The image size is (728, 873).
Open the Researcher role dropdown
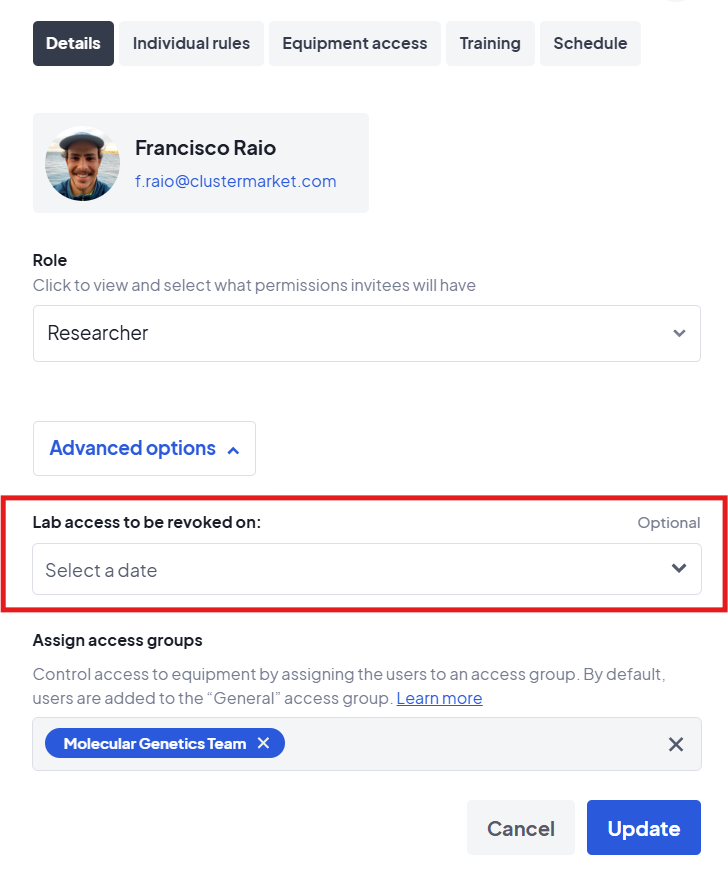[x=366, y=333]
